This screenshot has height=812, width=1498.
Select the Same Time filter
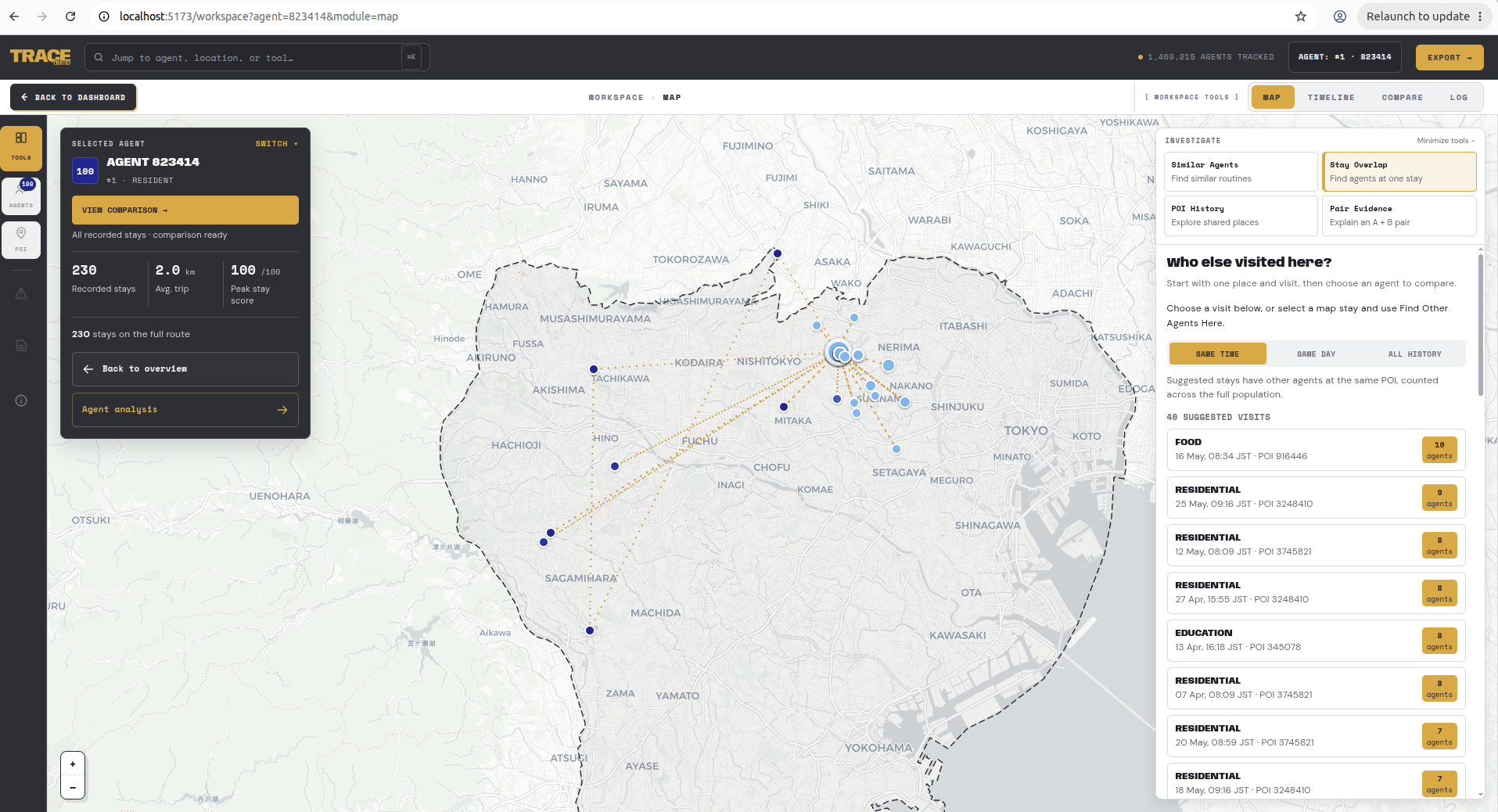point(1217,354)
